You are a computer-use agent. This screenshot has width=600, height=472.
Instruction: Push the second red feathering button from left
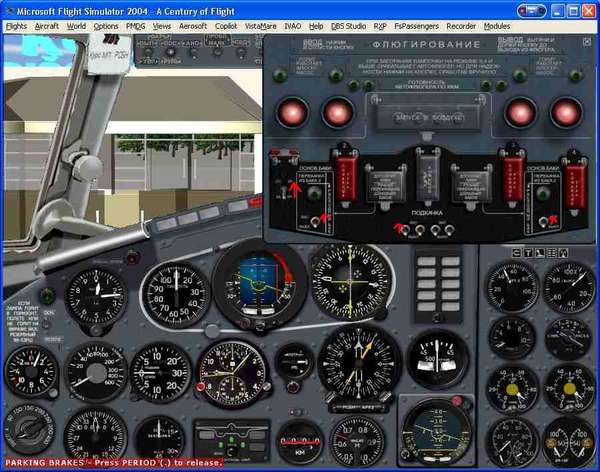coord(338,112)
